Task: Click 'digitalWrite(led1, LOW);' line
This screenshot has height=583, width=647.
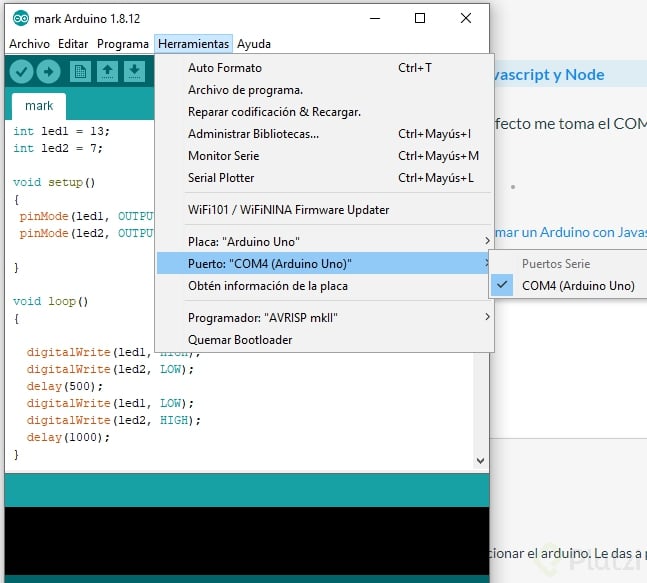Action: click(x=110, y=403)
